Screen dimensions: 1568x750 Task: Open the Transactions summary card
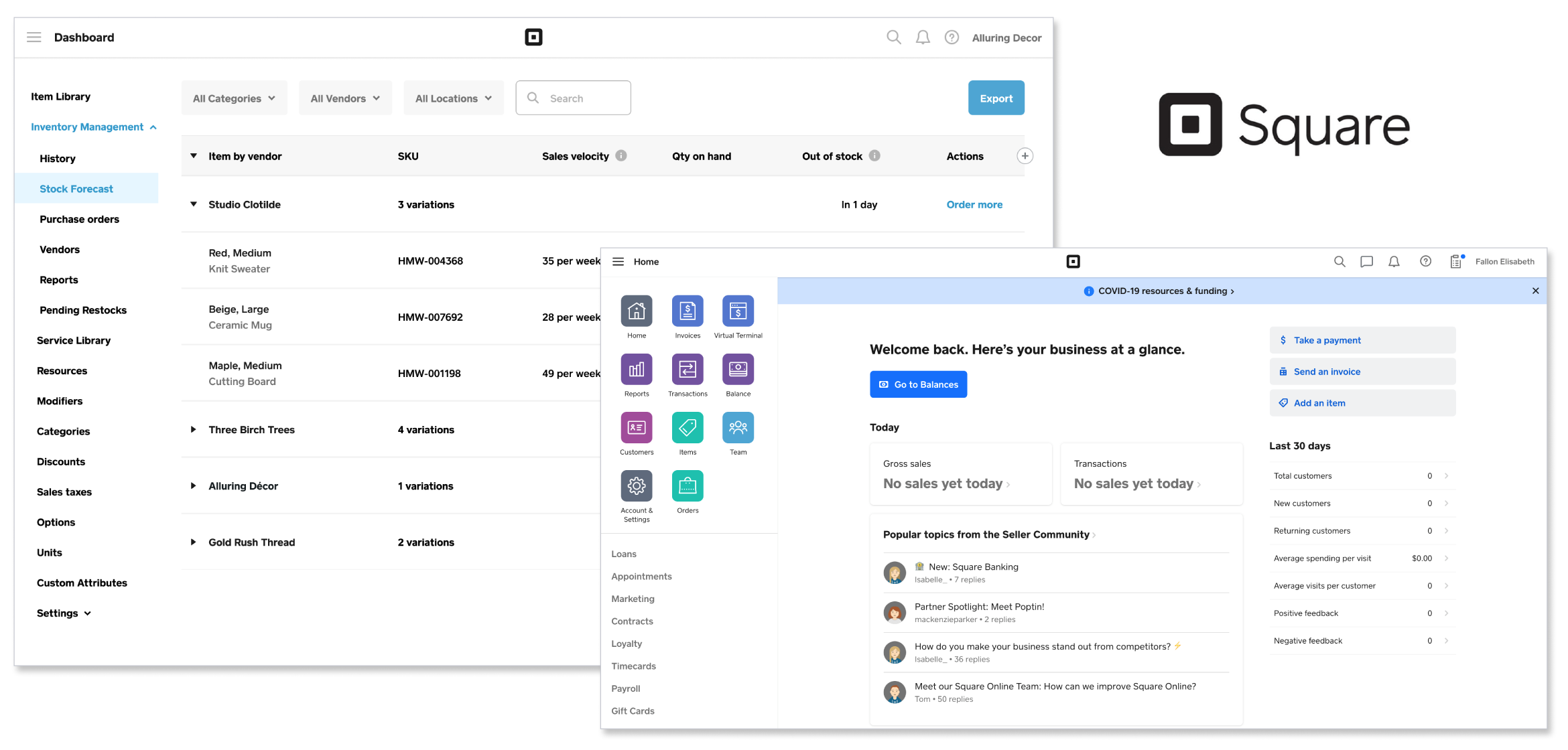[1151, 474]
